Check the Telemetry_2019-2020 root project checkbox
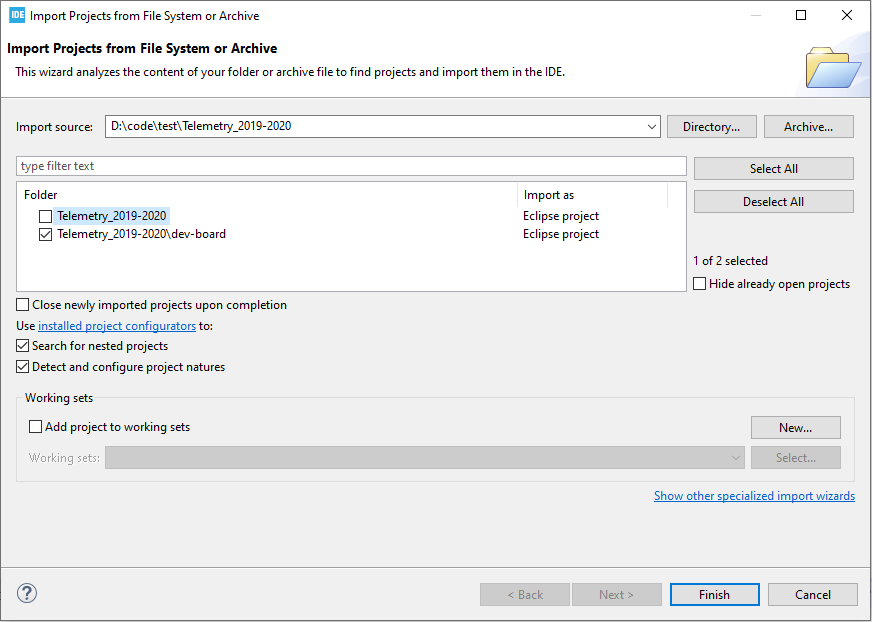Viewport: 872px width, 622px height. pyautogui.click(x=46, y=216)
